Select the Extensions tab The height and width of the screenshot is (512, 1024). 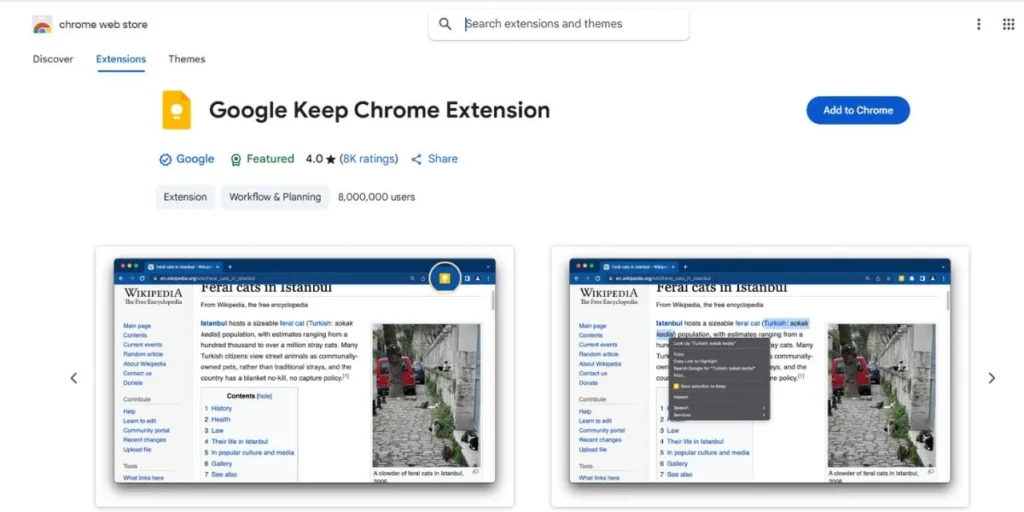[121, 59]
